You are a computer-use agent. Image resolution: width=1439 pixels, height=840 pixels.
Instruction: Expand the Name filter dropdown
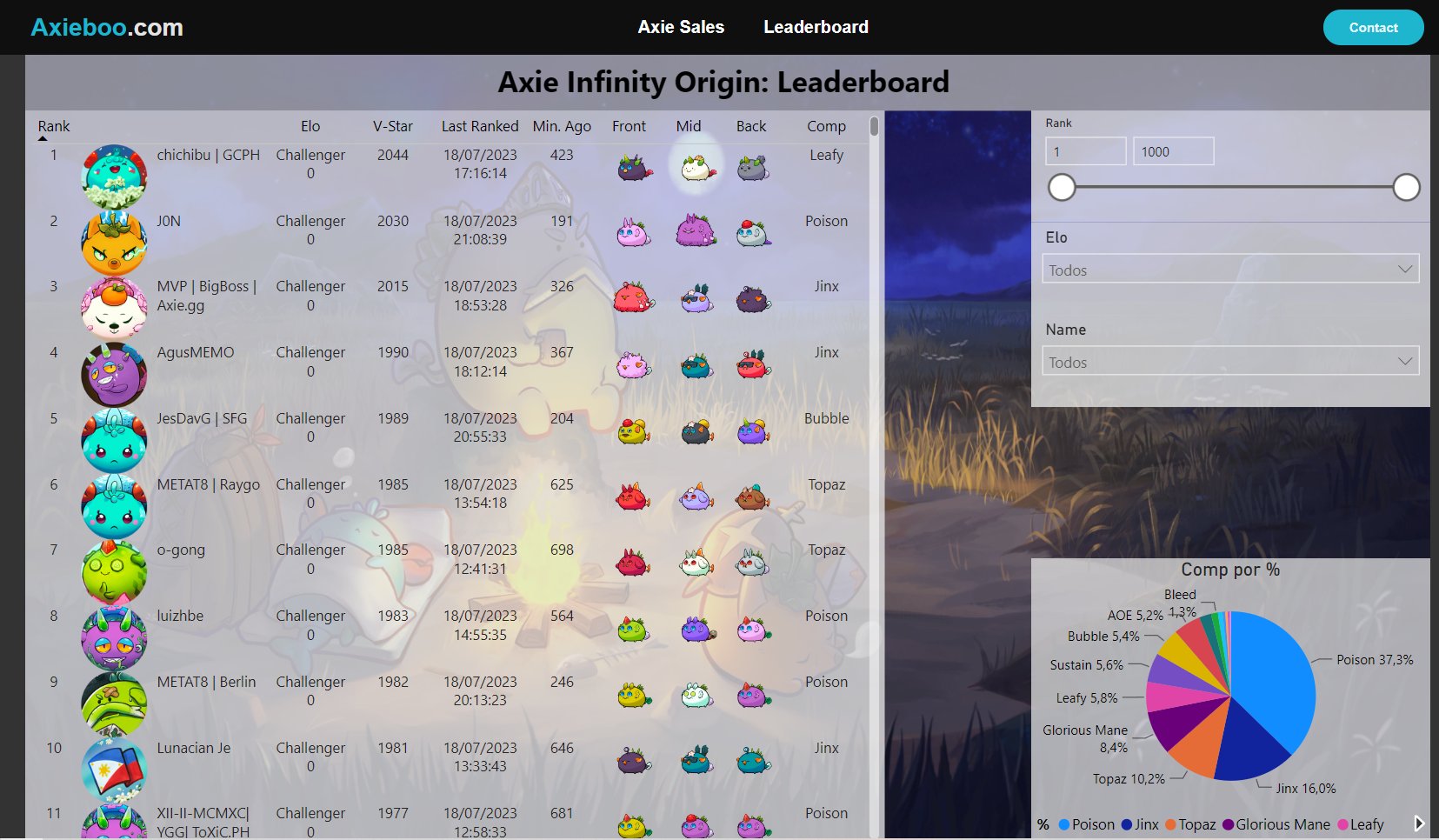coord(1230,361)
